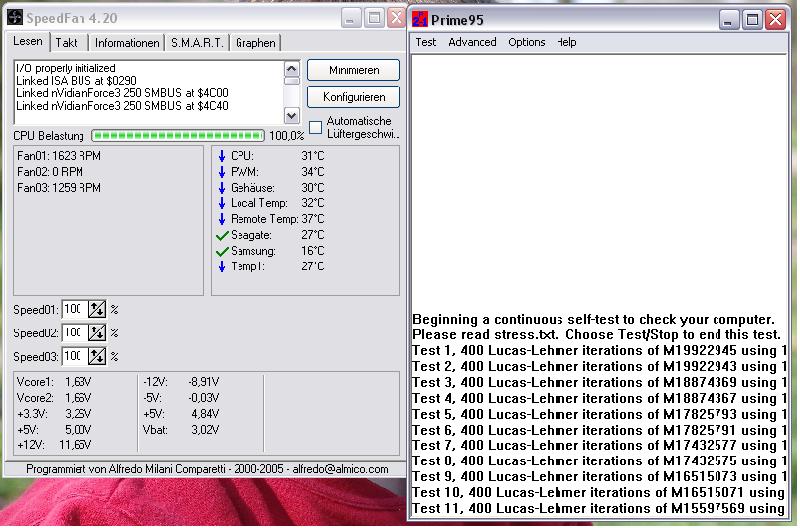
Task: Click the Remote Temp arrow icon
Action: (222, 219)
